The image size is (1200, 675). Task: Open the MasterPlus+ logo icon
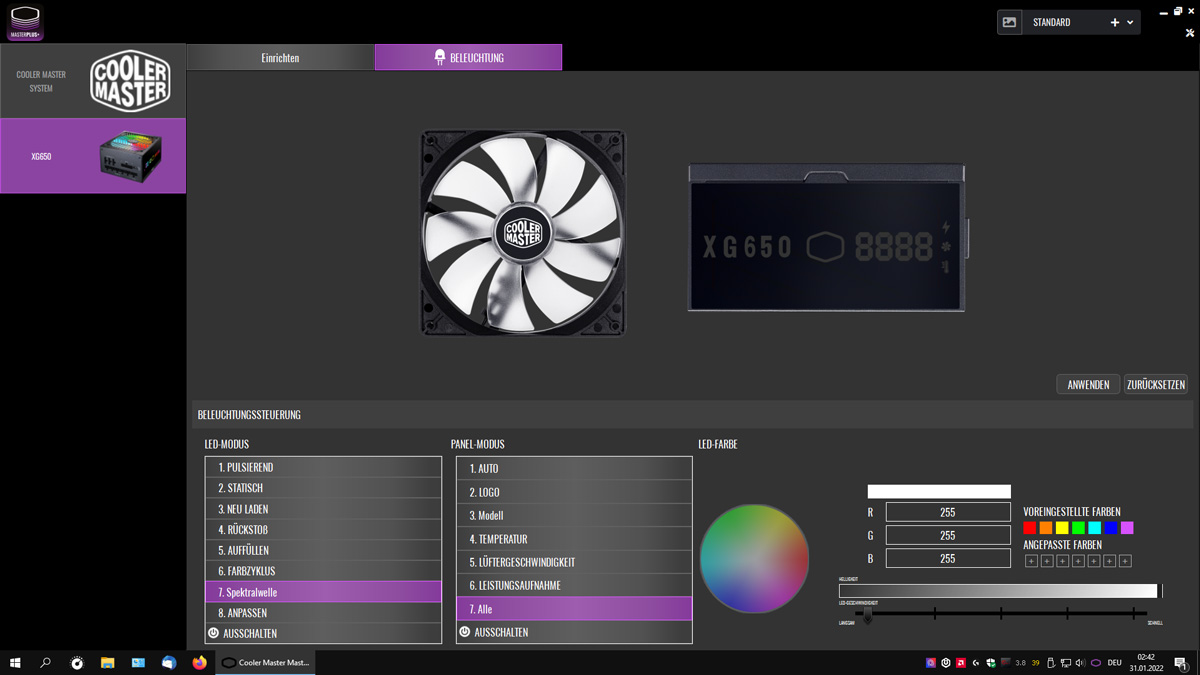point(25,22)
